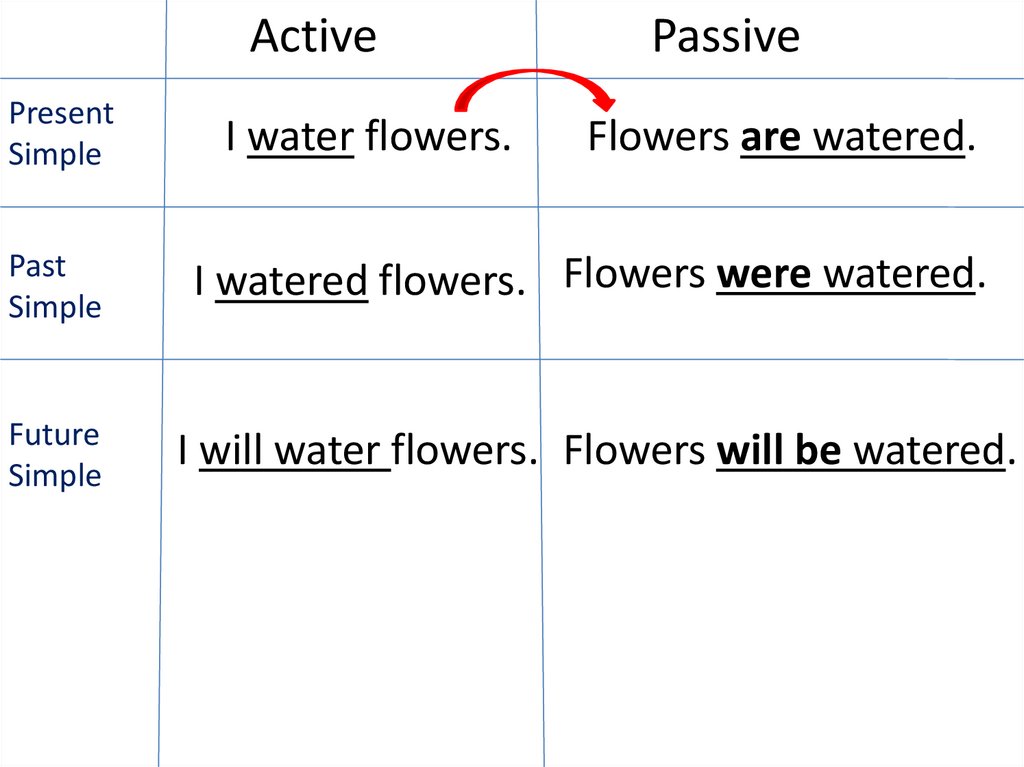Click the bold word "are"
The image size is (1024, 767).
770,137
